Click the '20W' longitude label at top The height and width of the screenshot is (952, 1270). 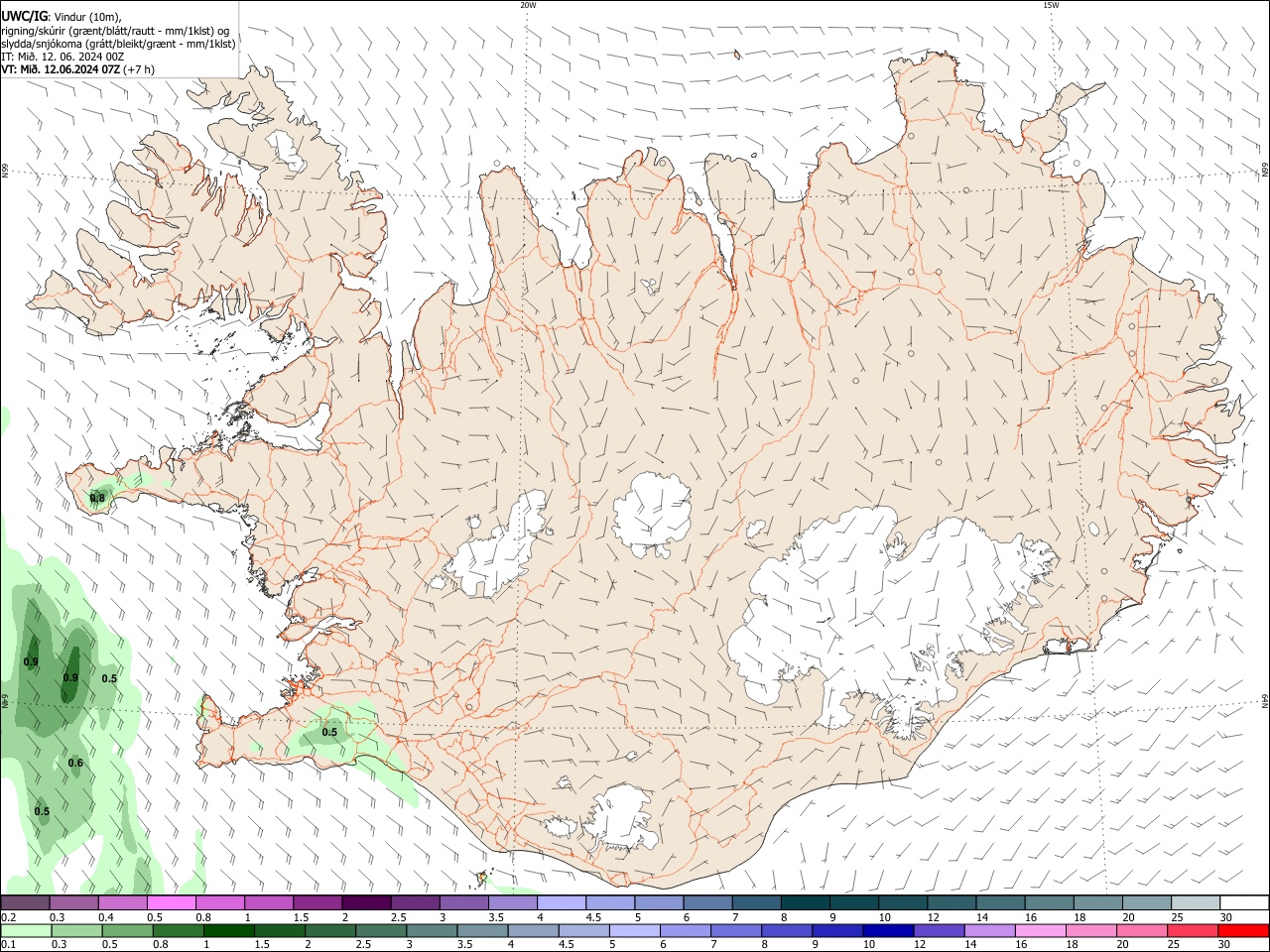tap(528, 5)
